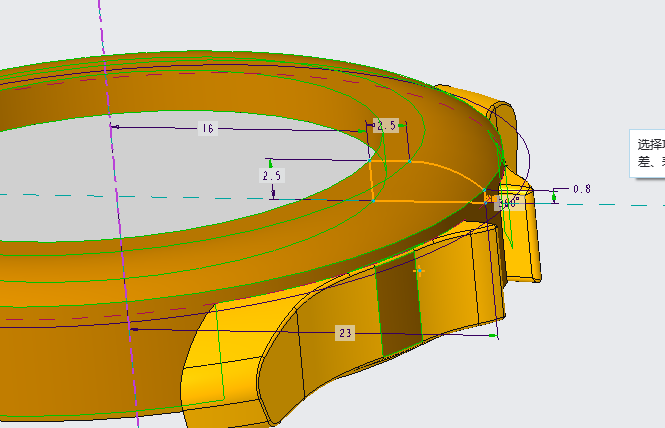Viewport: 665px width, 428px height.
Task: Select the 360° revolve angle value
Action: click(x=509, y=203)
